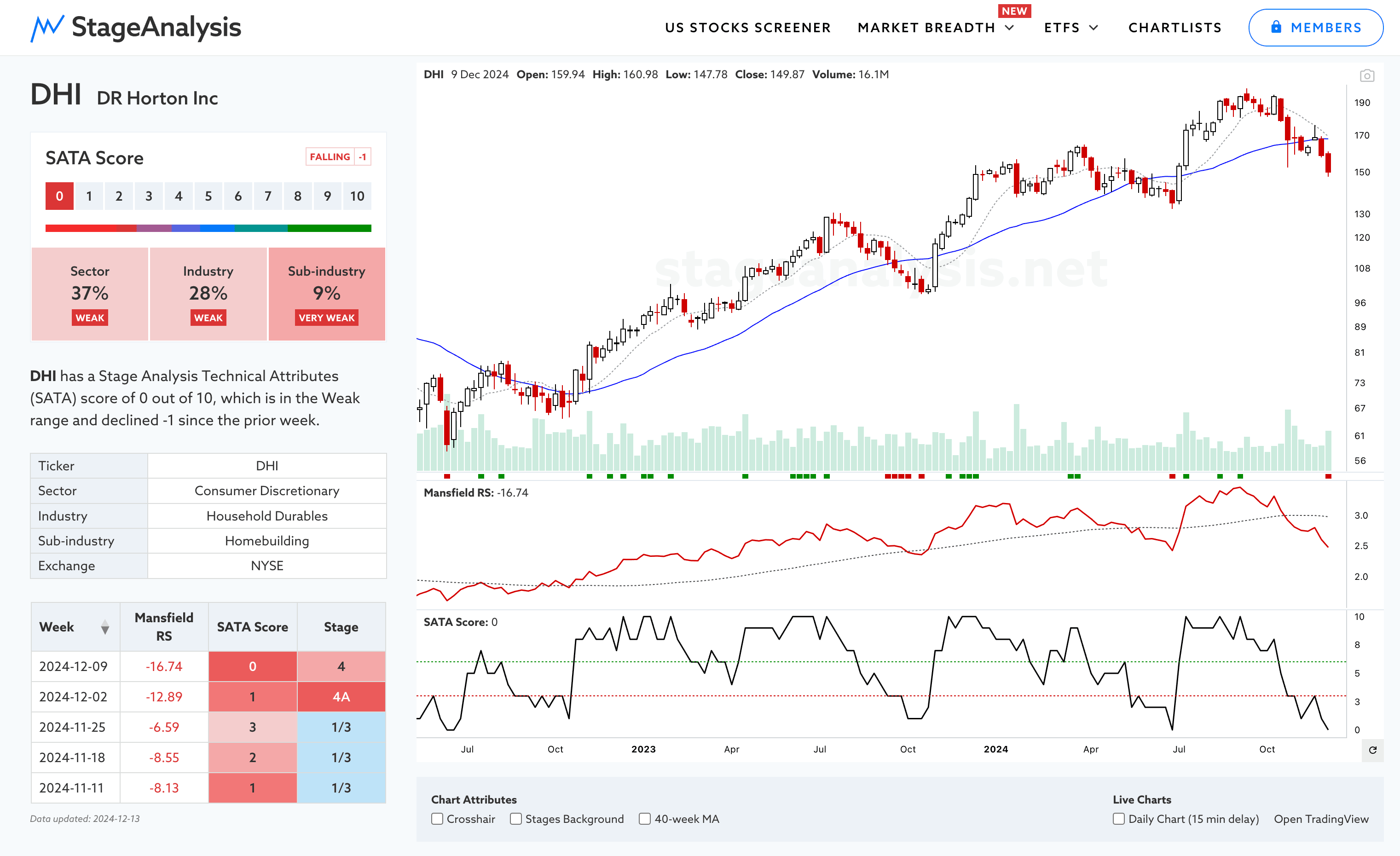This screenshot has height=856, width=1400.
Task: Click the Industry 28% Weak card
Action: pyautogui.click(x=208, y=294)
